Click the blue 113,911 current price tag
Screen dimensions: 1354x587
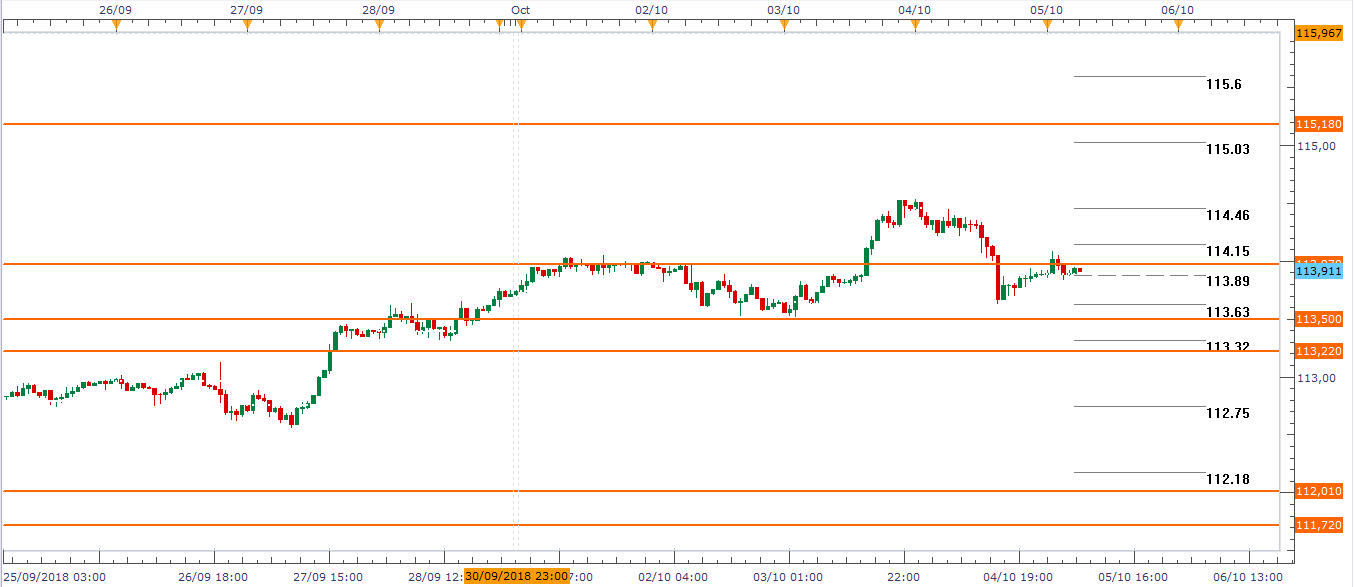tap(1318, 270)
